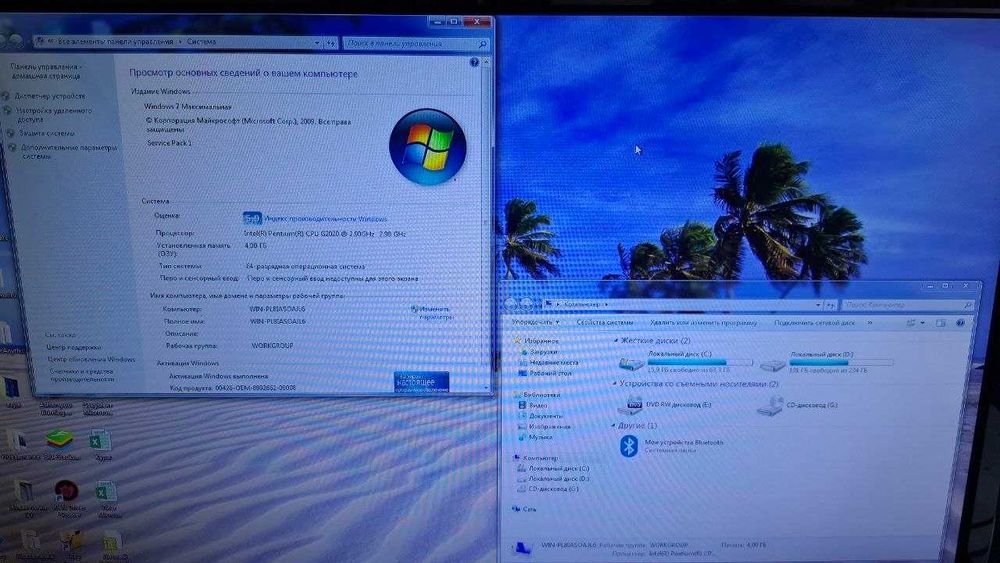The image size is (1000, 563).
Task: Click Windows Experience Index score badge
Action: (252, 219)
